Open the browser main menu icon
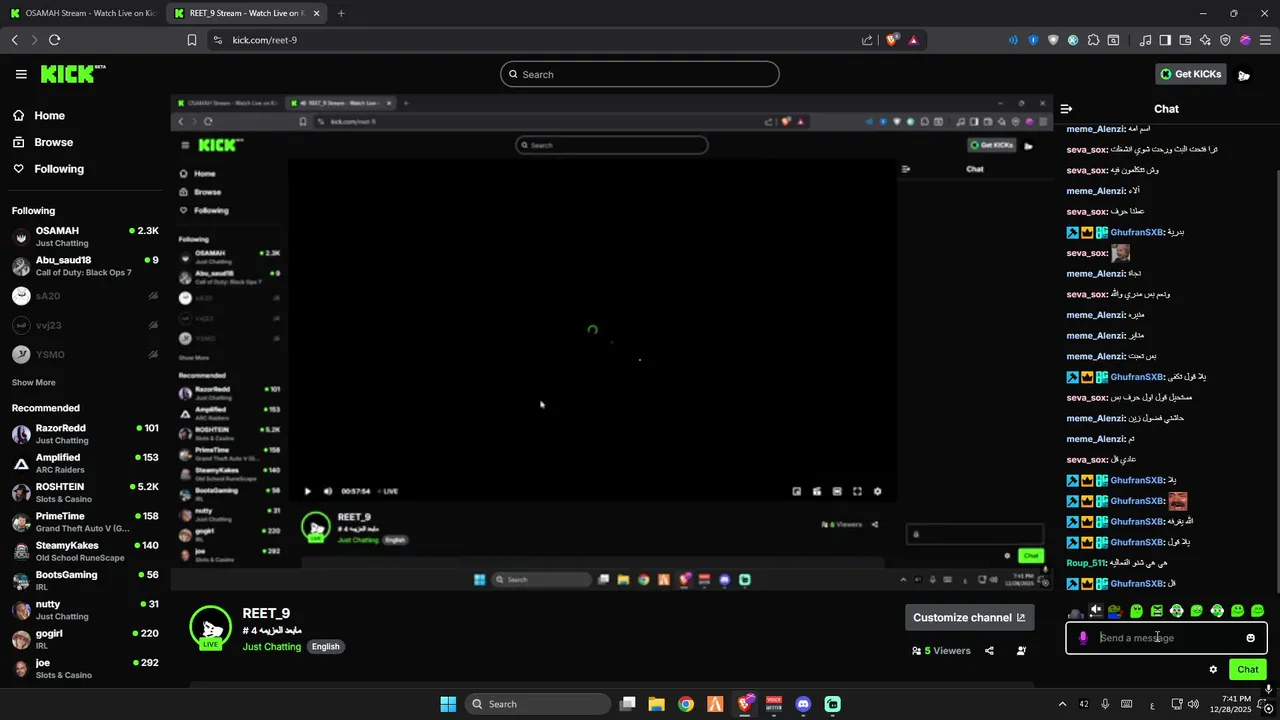Viewport: 1280px width, 720px height. click(x=1265, y=40)
